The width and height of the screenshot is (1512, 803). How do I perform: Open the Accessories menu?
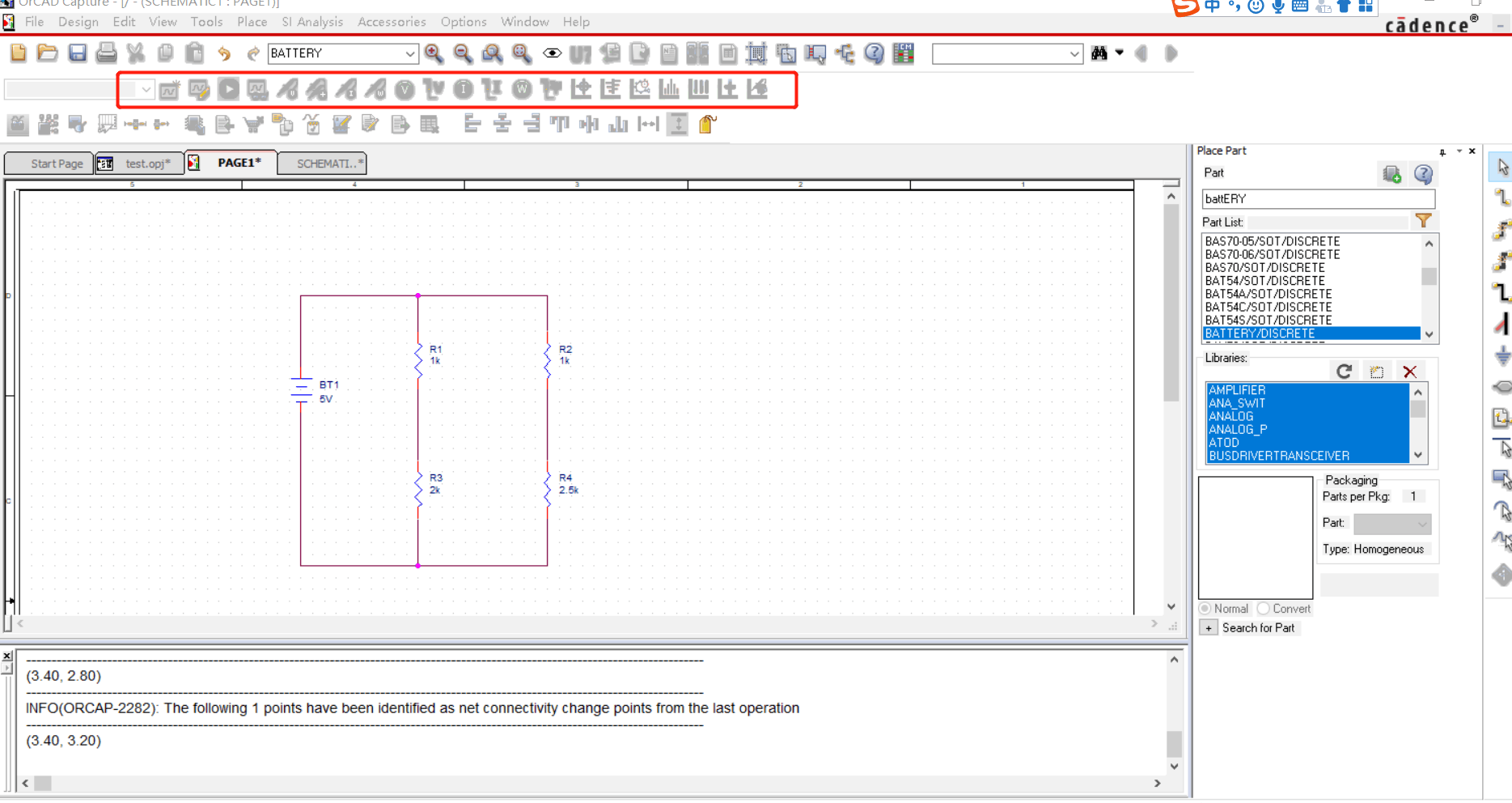[392, 22]
